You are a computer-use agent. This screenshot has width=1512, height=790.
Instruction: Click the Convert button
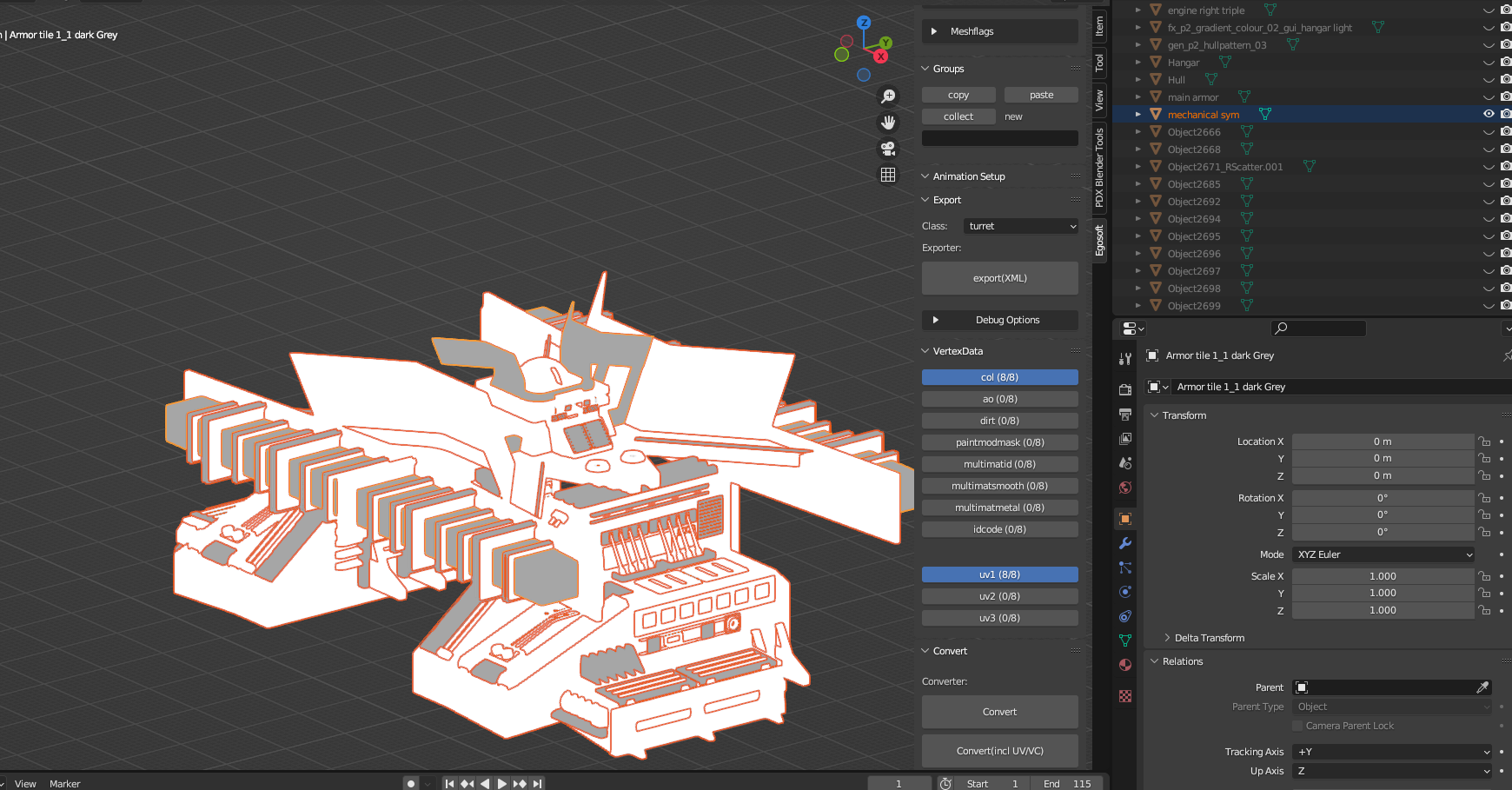(x=1000, y=712)
